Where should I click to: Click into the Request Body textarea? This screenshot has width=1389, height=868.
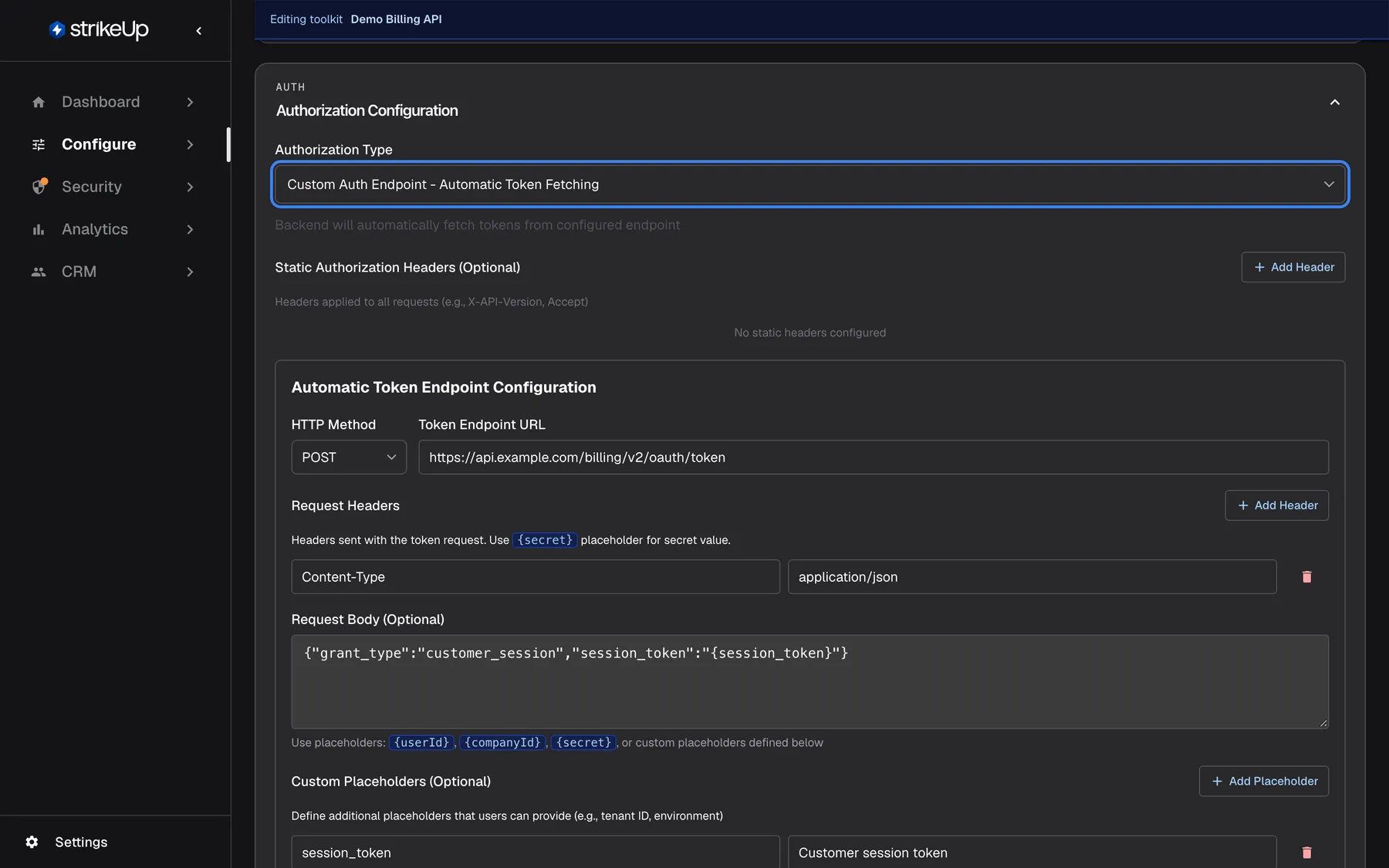(810, 682)
